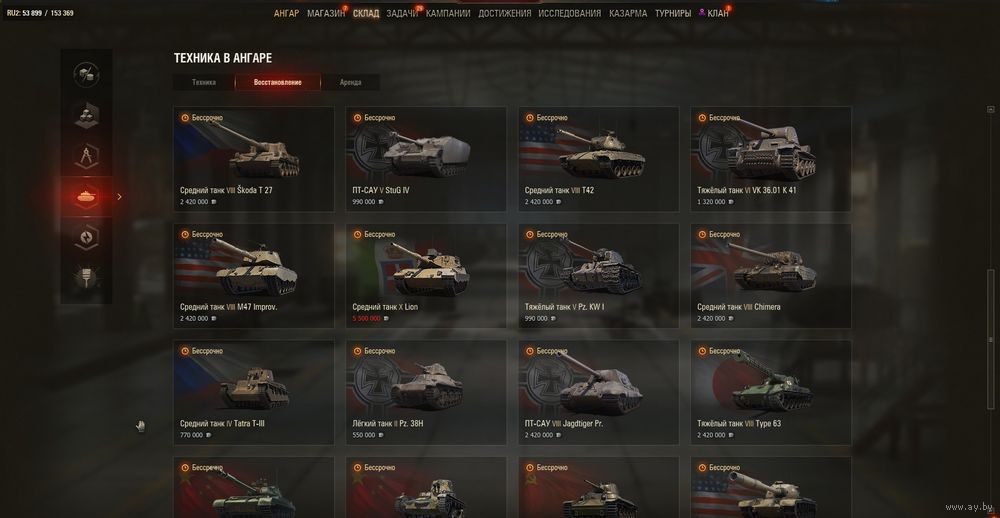Select the paintbrush customization sidebar icon
Image resolution: width=1000 pixels, height=518 pixels.
pos(86,279)
